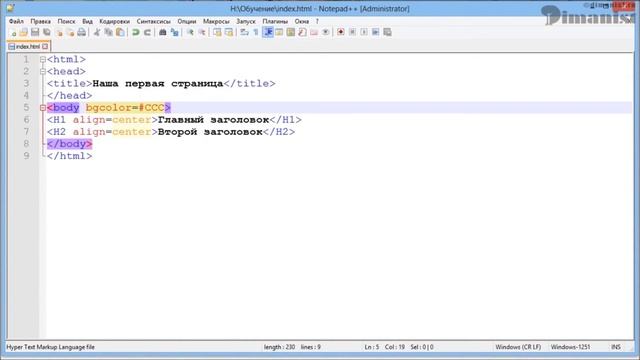Open the Плагины menu
This screenshot has height=360, width=640.
point(275,21)
